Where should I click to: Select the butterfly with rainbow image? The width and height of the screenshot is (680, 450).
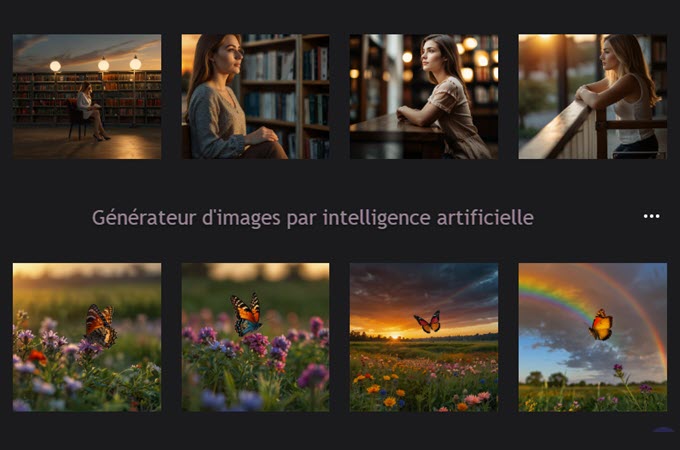click(x=592, y=337)
